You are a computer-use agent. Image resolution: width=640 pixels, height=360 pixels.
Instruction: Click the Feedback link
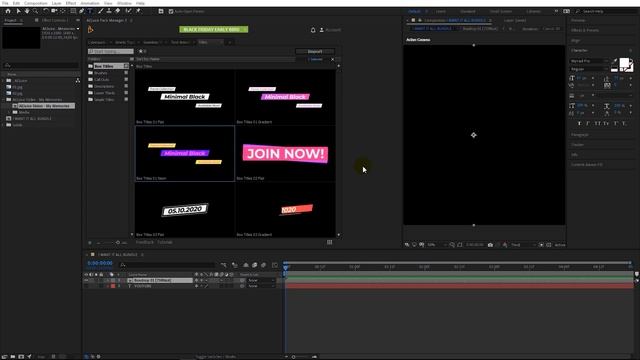(x=144, y=242)
